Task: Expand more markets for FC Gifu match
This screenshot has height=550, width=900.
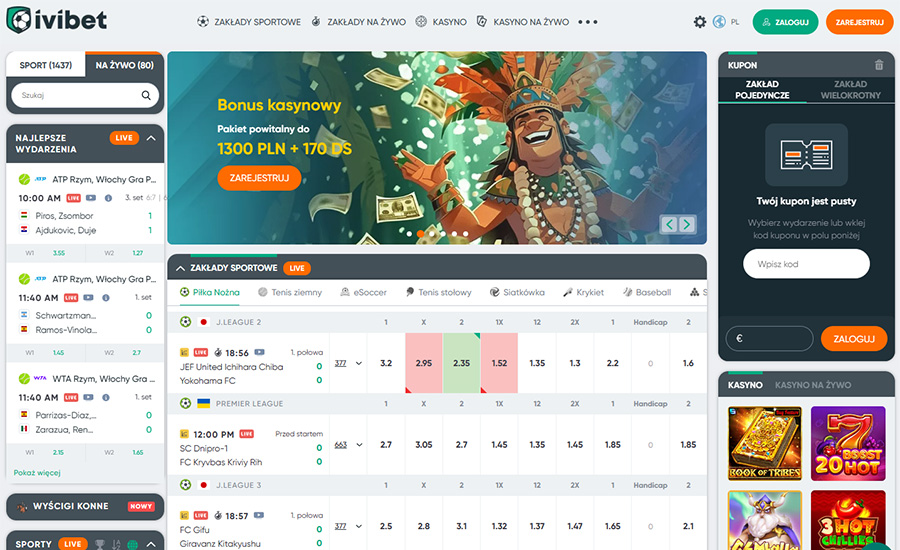Action: pyautogui.click(x=359, y=526)
